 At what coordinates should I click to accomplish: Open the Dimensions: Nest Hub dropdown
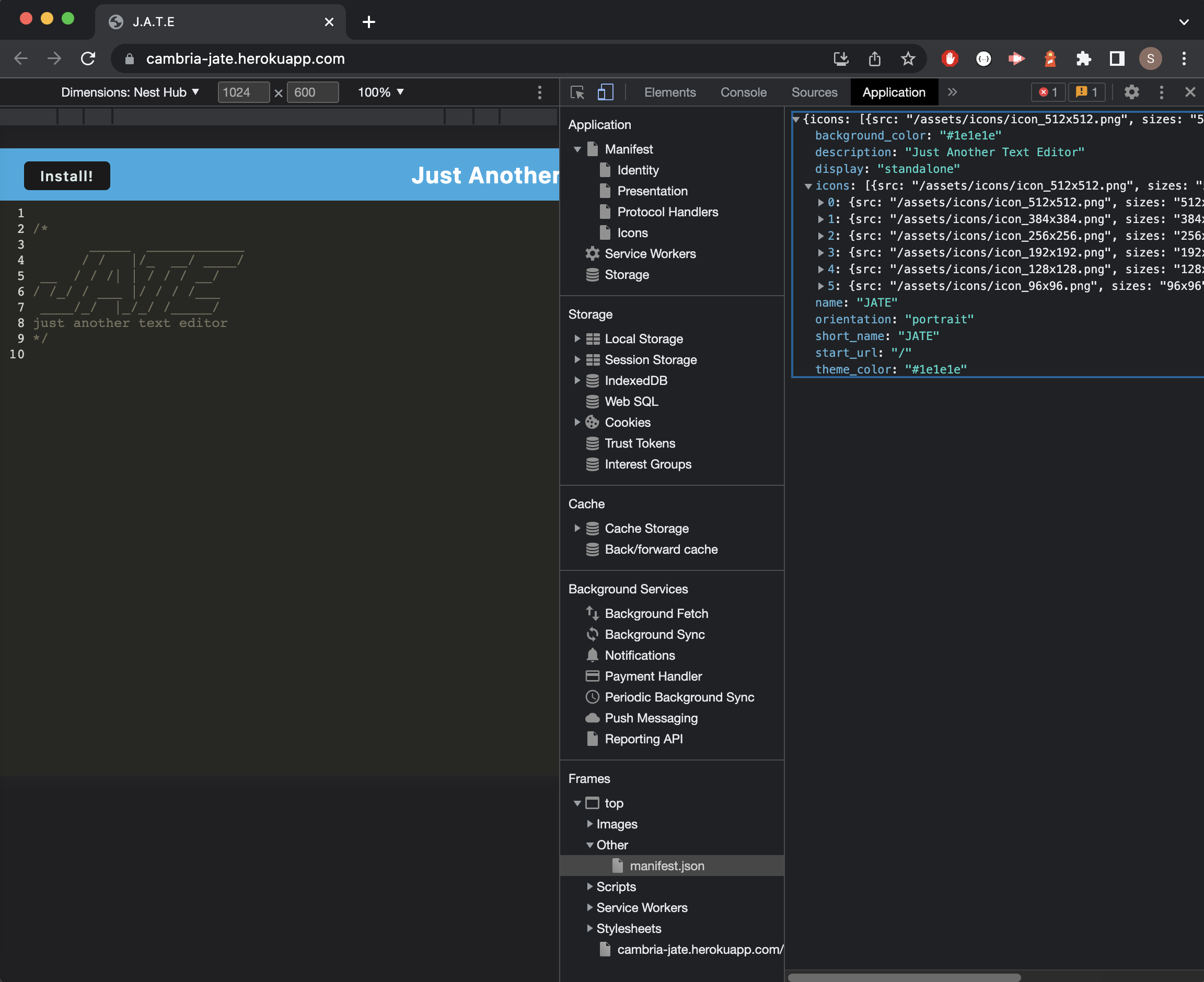(131, 92)
